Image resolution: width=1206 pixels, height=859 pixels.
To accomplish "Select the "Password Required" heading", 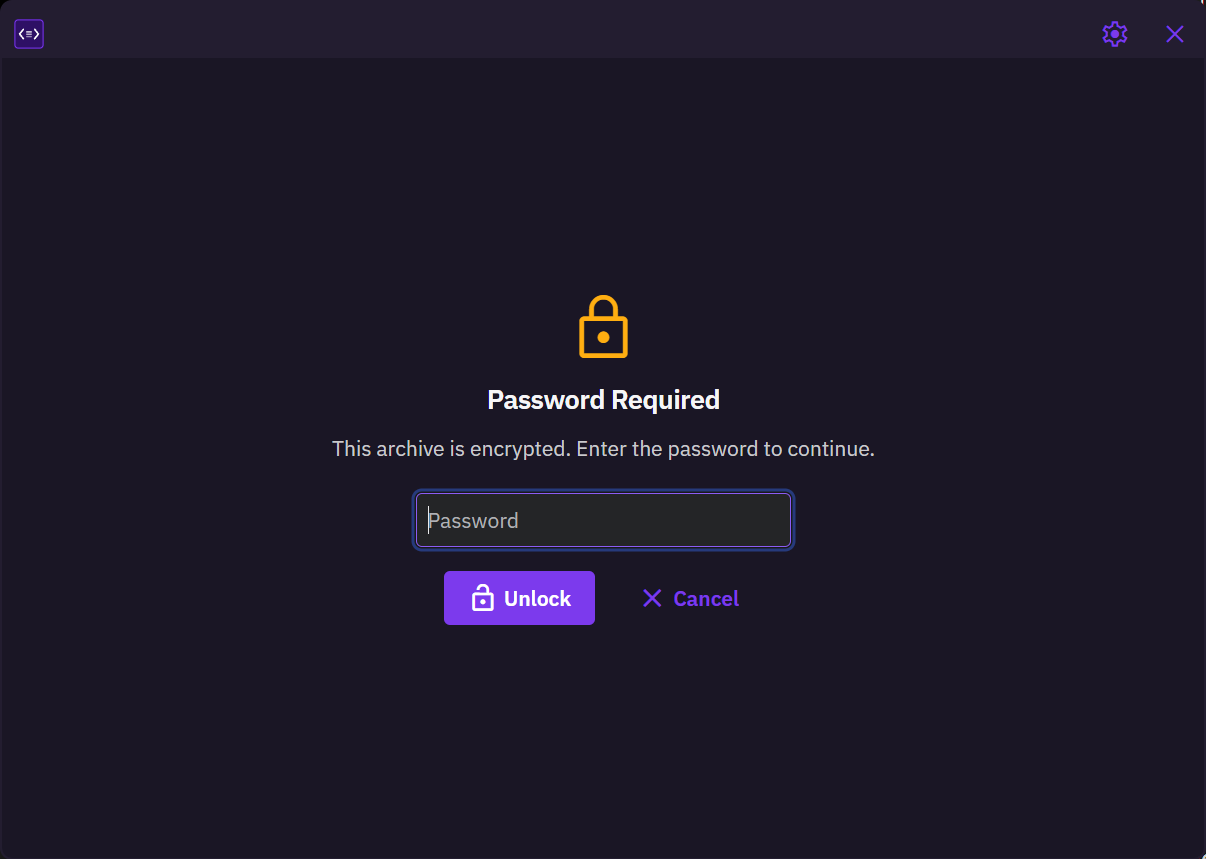I will pyautogui.click(x=603, y=400).
